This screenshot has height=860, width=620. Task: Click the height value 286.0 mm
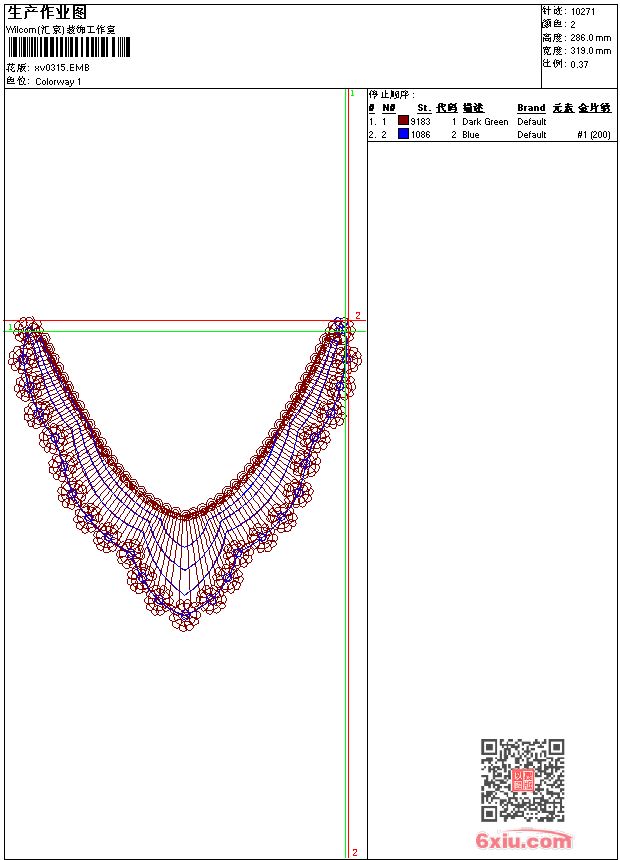point(590,37)
